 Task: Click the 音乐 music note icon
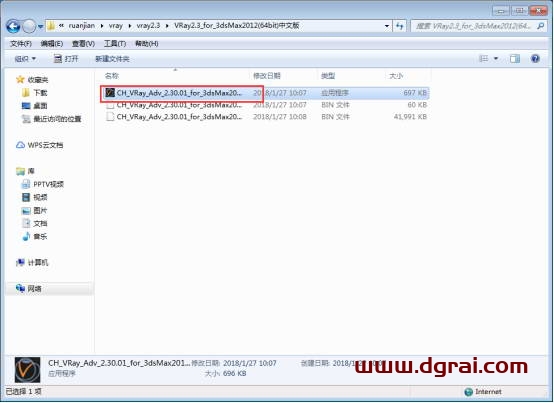point(26,236)
